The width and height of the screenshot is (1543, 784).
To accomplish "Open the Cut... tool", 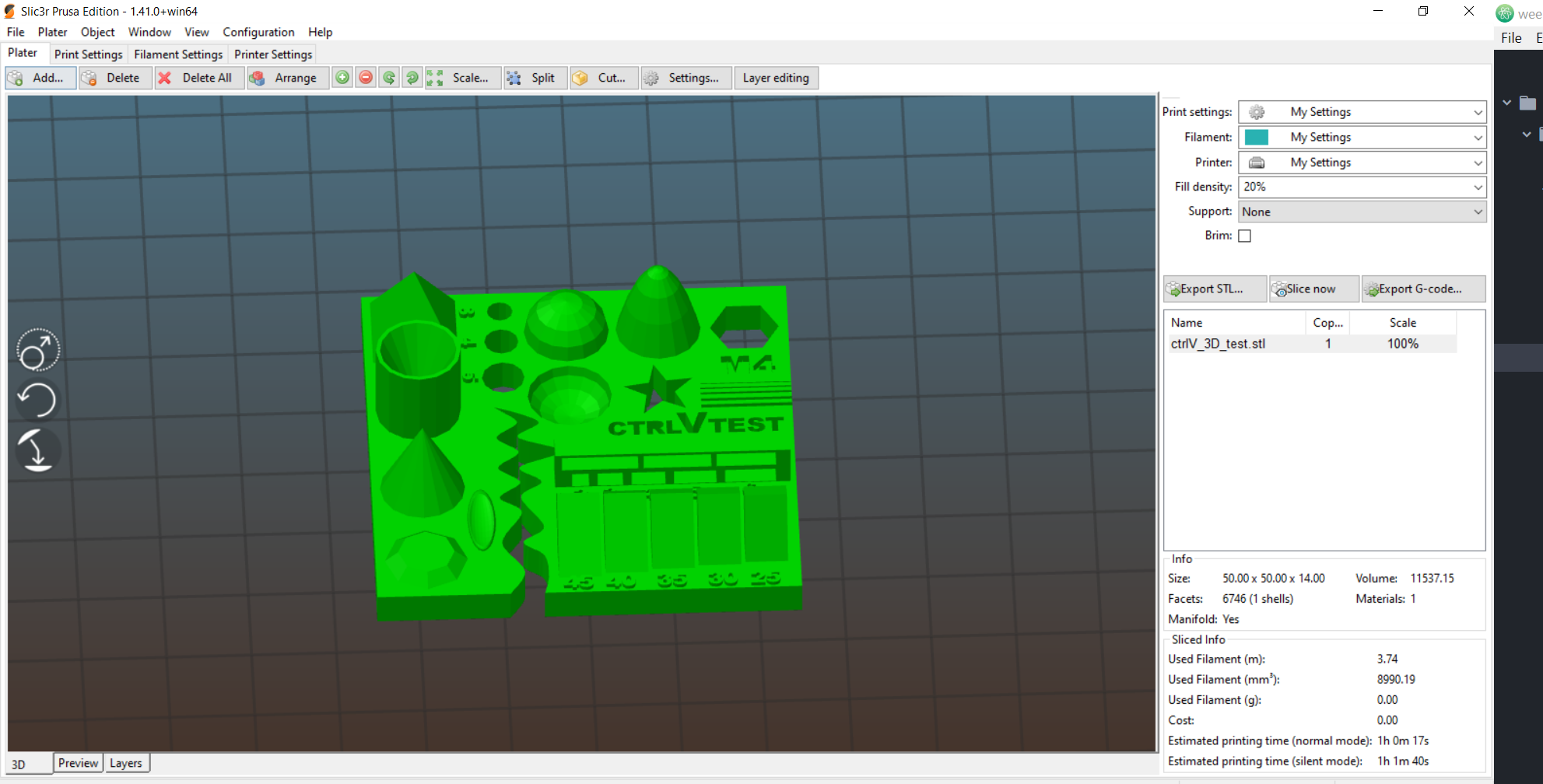I will click(x=604, y=78).
